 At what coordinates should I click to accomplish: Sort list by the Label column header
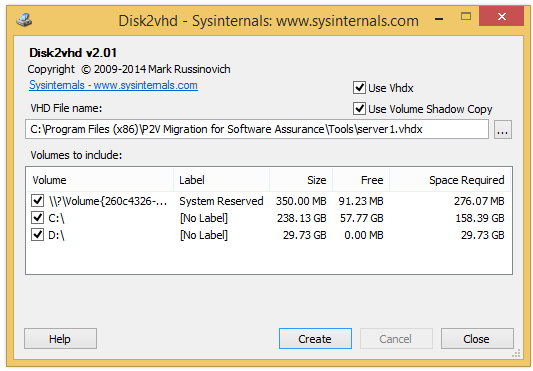click(221, 180)
